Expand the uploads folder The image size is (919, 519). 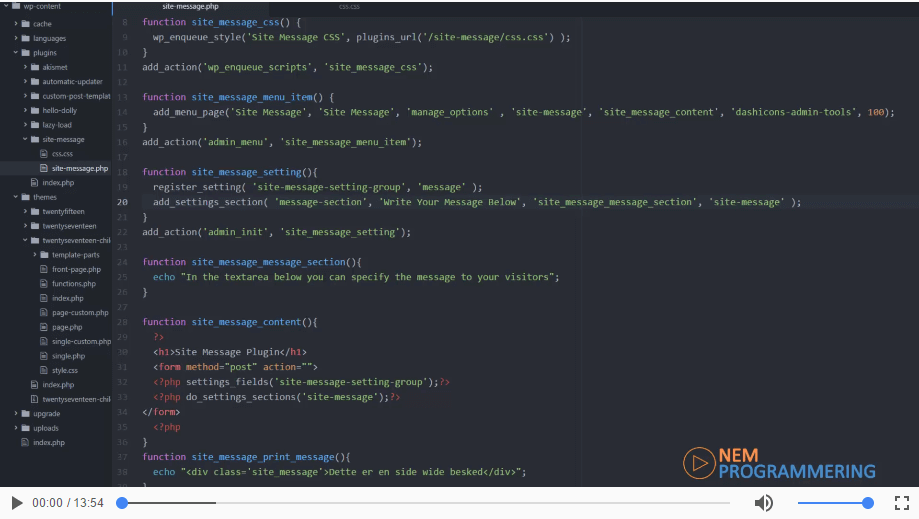pos(16,428)
